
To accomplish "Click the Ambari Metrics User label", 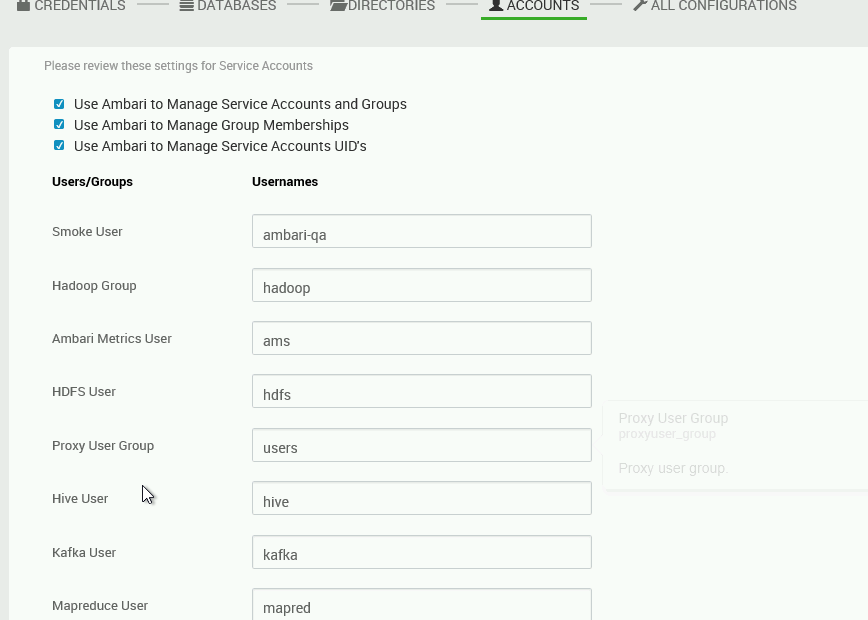I will tap(112, 338).
